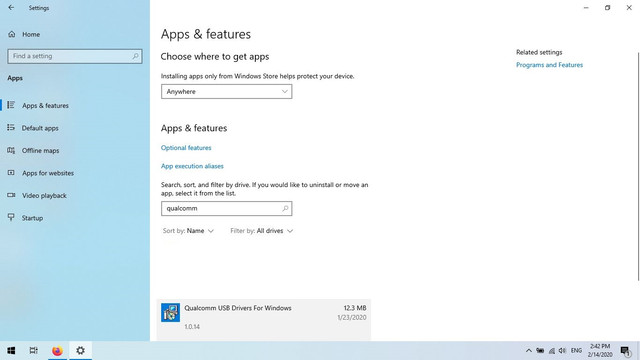The height and width of the screenshot is (360, 640).
Task: Click the Settings gear on the taskbar
Action: coord(80,351)
